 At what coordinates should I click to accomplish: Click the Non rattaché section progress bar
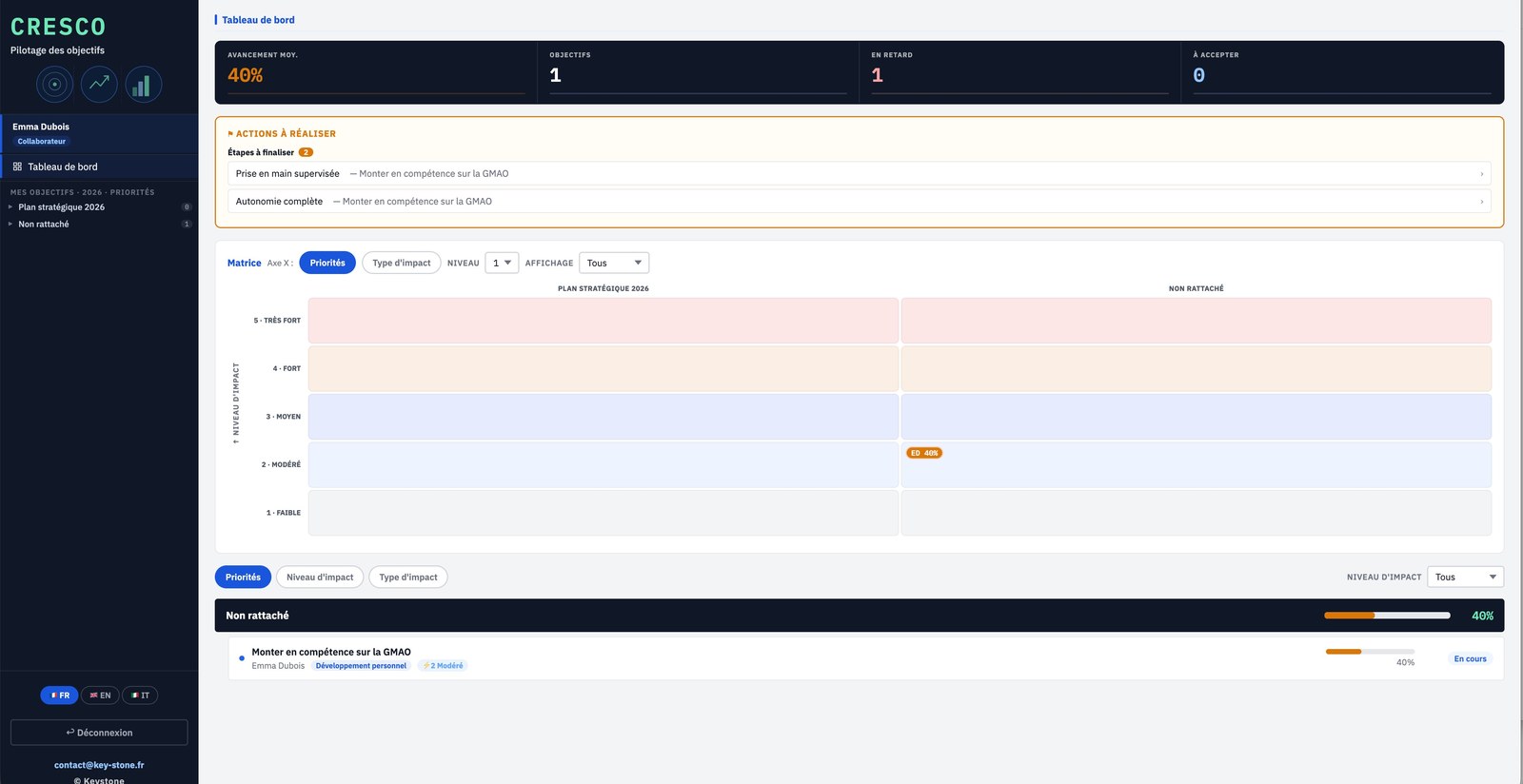[1387, 616]
